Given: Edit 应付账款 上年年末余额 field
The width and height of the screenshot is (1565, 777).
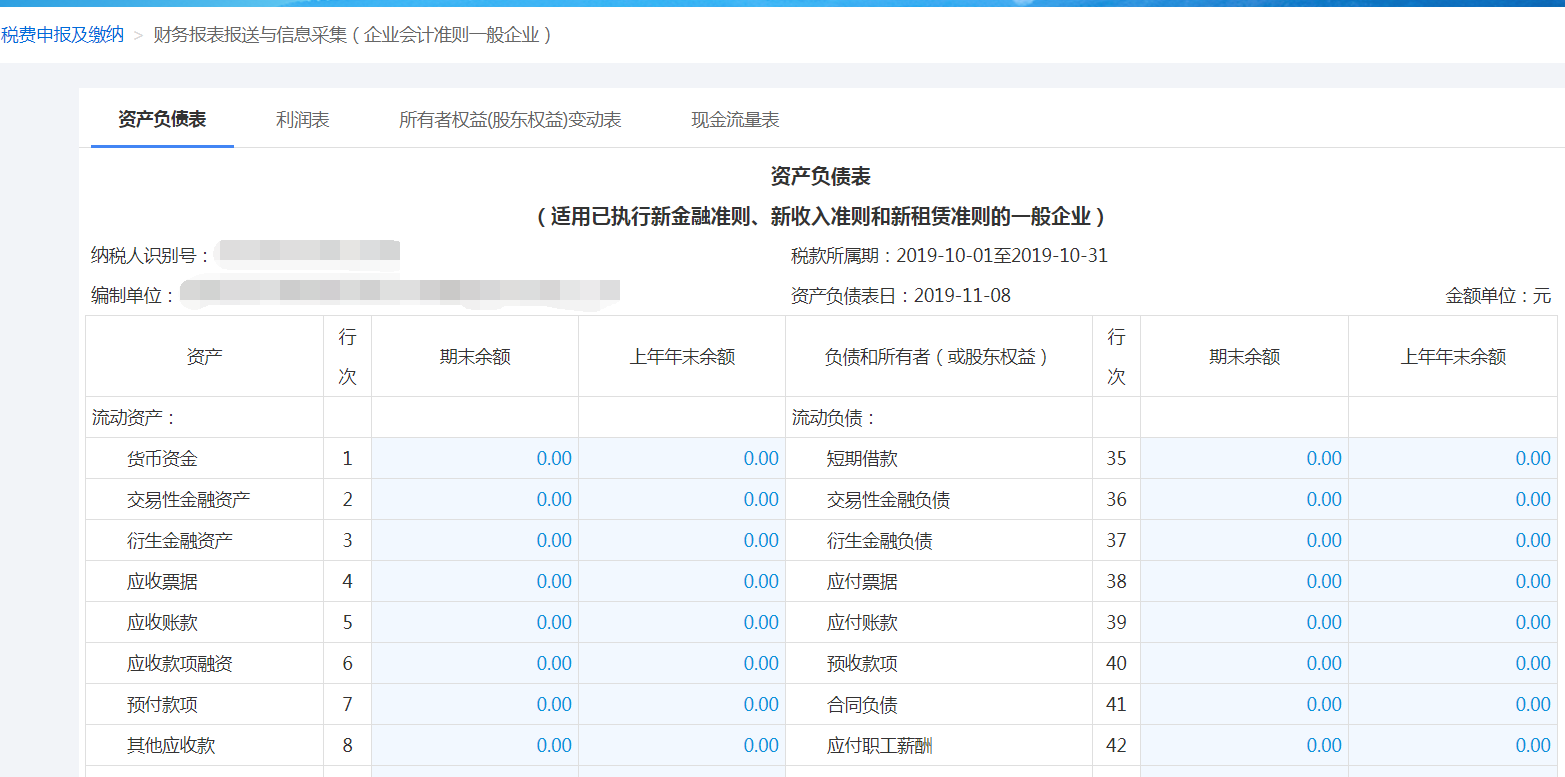Looking at the screenshot, I should [x=1453, y=622].
